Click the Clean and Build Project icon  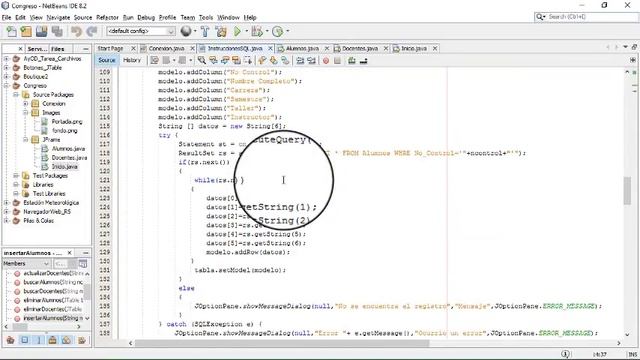tap(221, 31)
